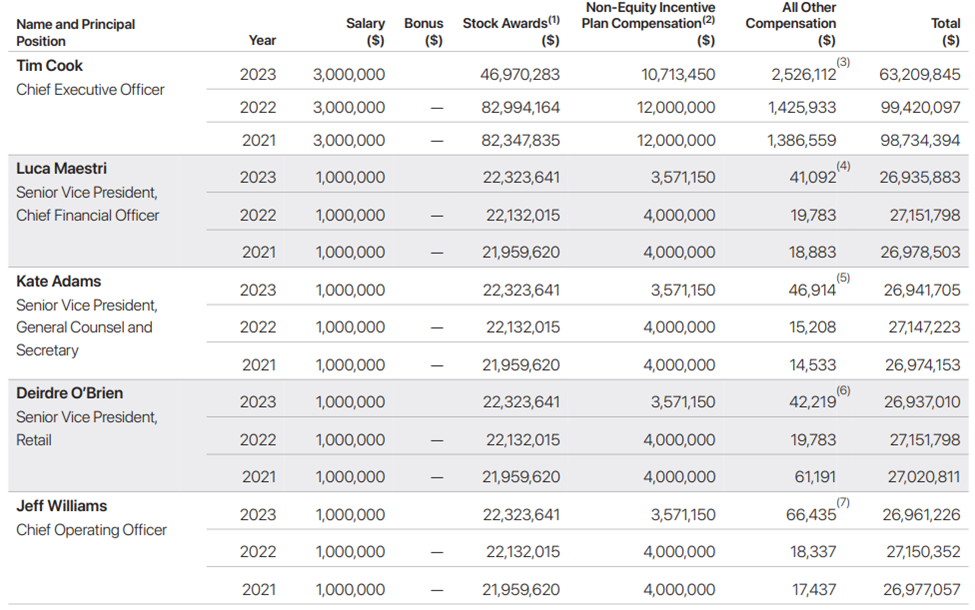Select the total 26,941,705
Image resolution: width=975 pixels, height=610 pixels.
point(922,290)
